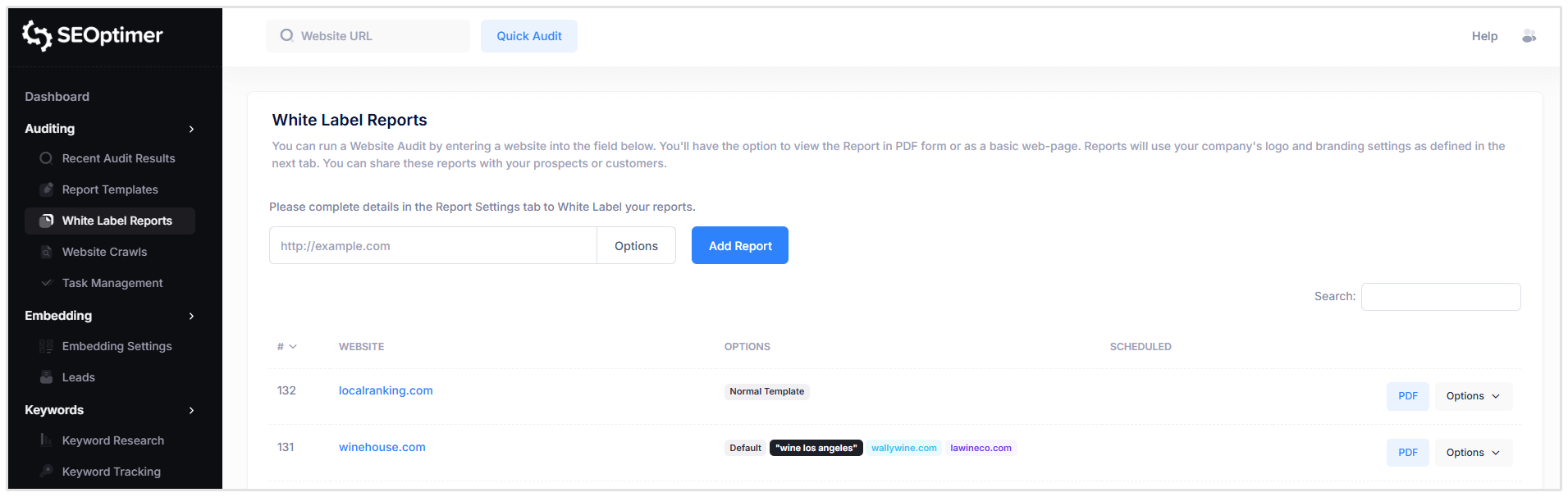Image resolution: width=1568 pixels, height=497 pixels.
Task: Click the White Label Reports shield icon
Action: [x=46, y=221]
